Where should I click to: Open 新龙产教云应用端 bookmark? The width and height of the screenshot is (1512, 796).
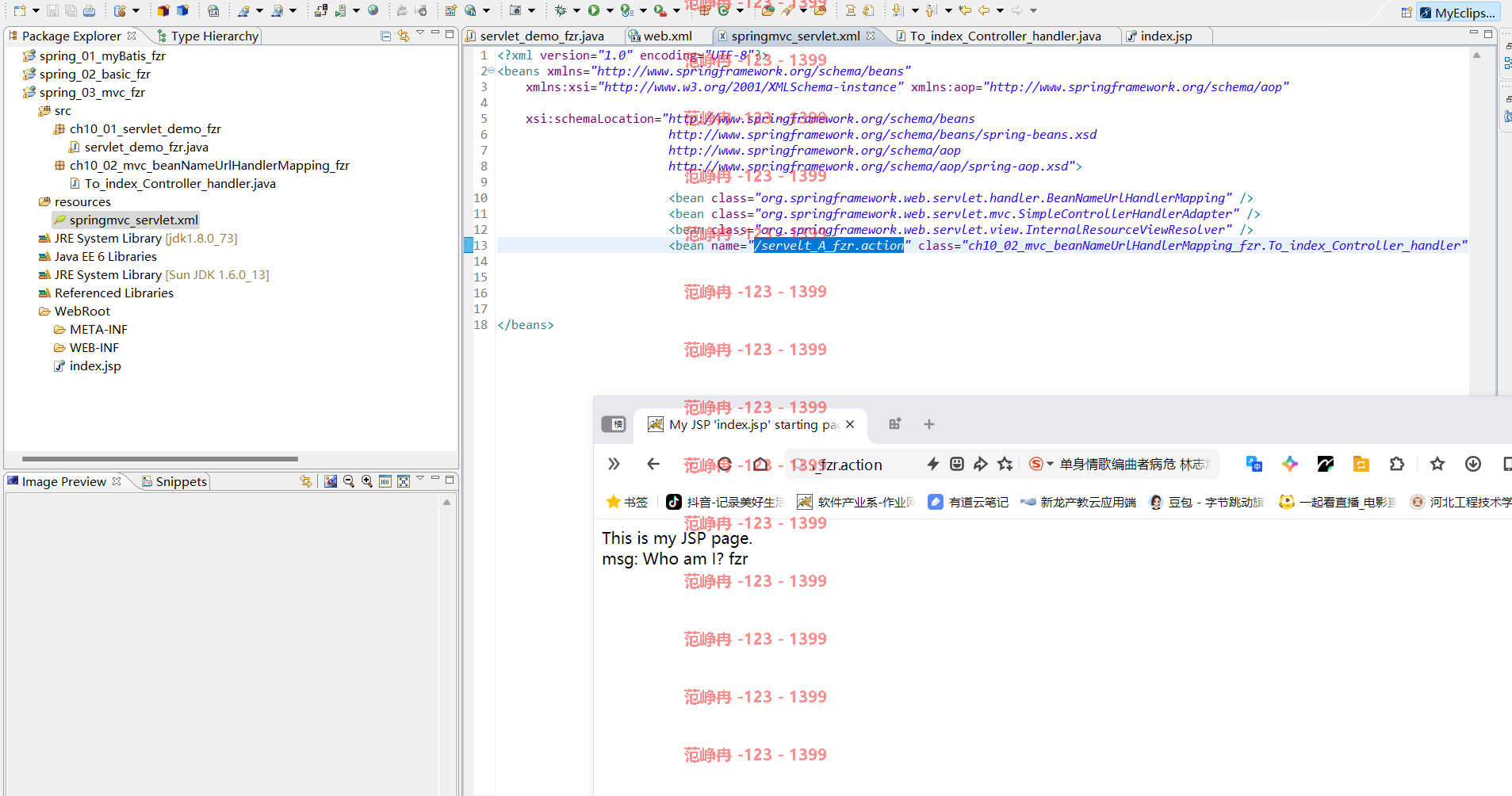point(1078,502)
